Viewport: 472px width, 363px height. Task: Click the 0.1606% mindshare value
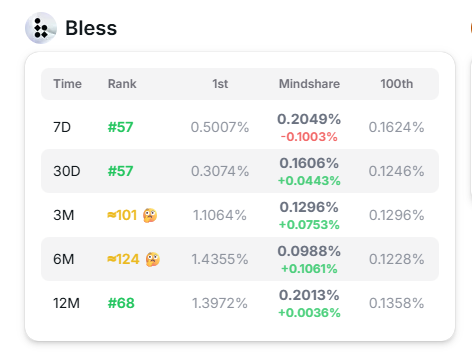point(309,163)
